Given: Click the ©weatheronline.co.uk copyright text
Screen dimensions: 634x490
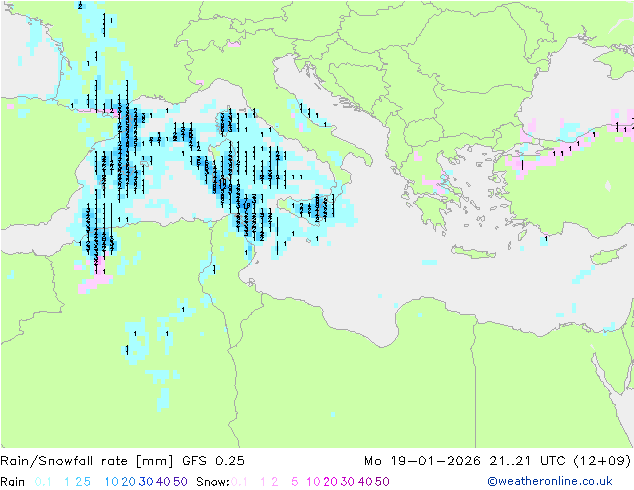Looking at the screenshot, I should pos(550,481).
